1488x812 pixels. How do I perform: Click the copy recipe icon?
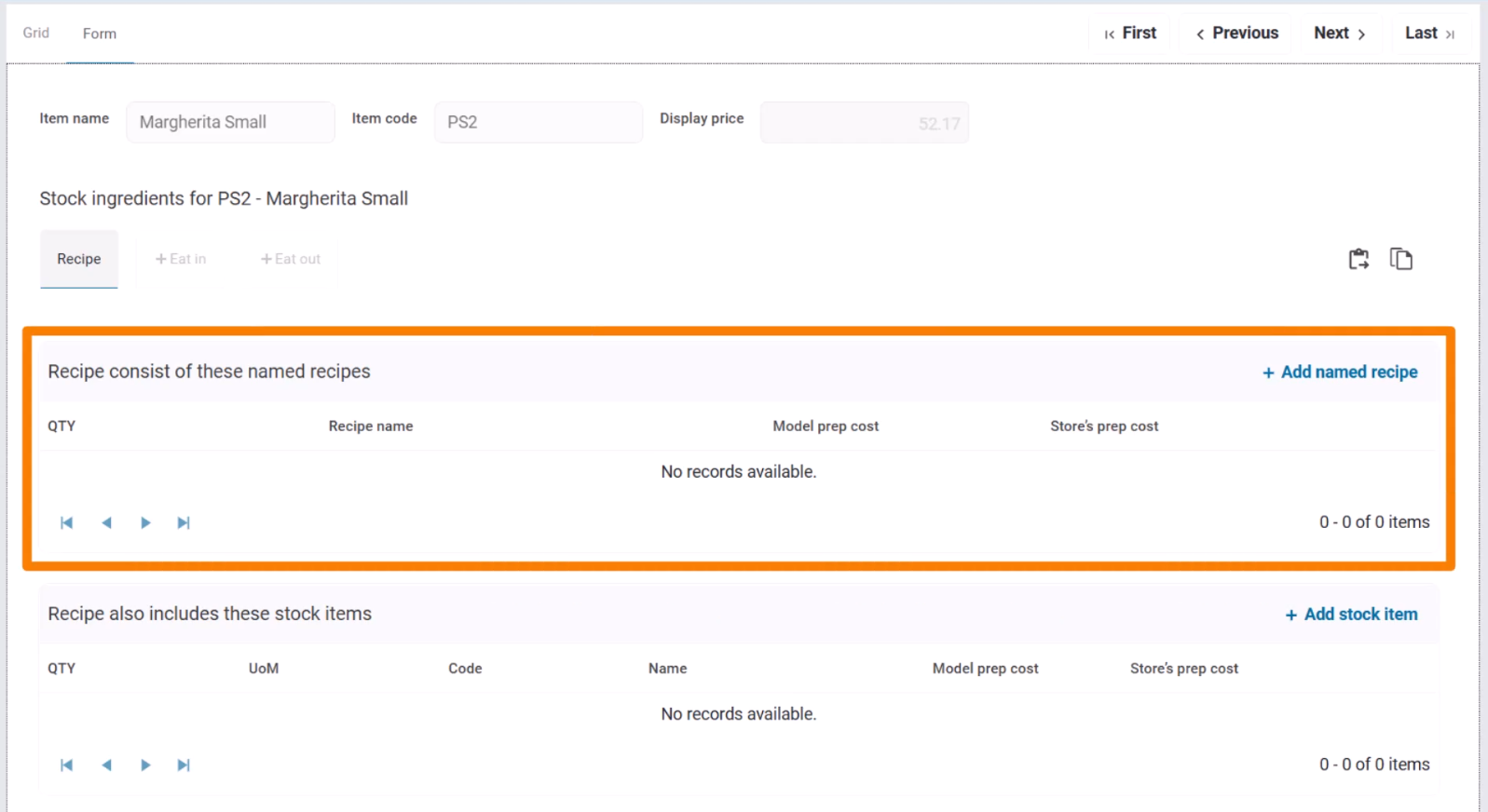pos(1400,259)
